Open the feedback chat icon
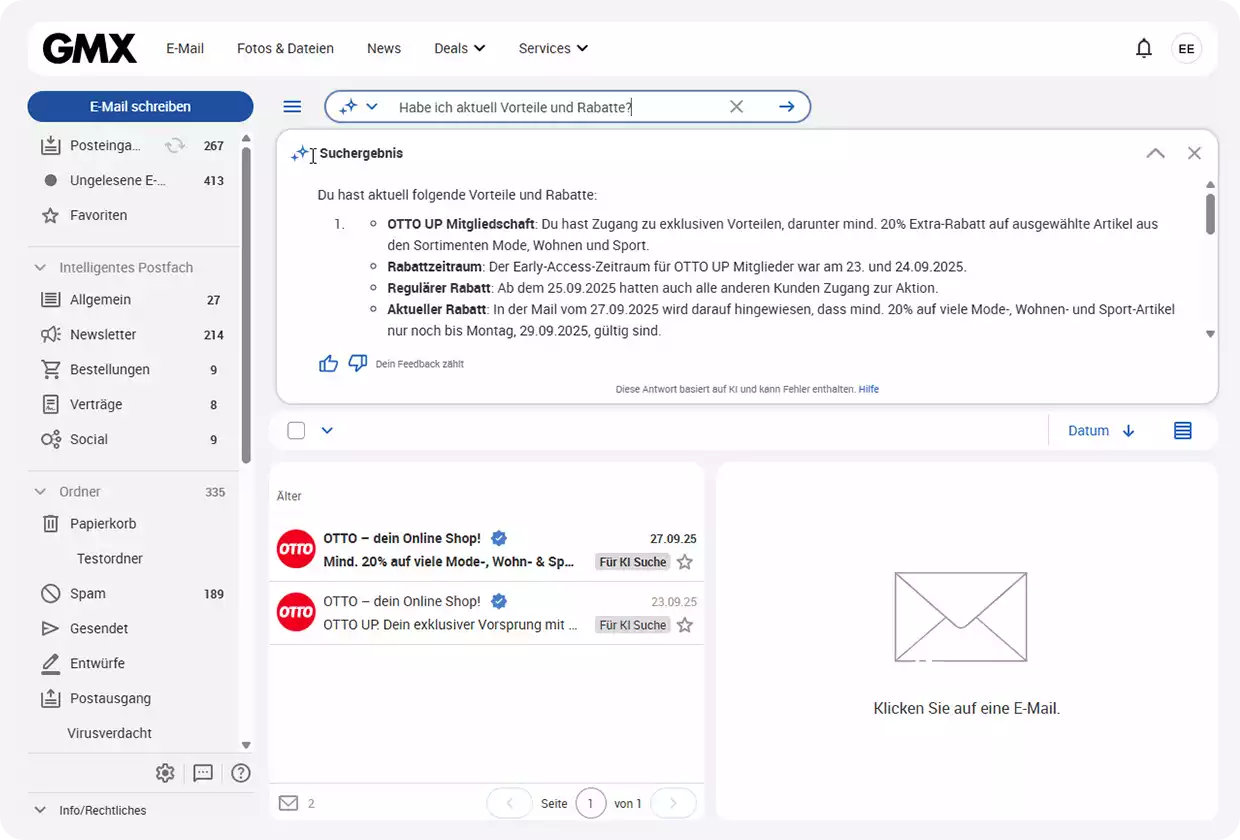The height and width of the screenshot is (840, 1240). pos(203,773)
